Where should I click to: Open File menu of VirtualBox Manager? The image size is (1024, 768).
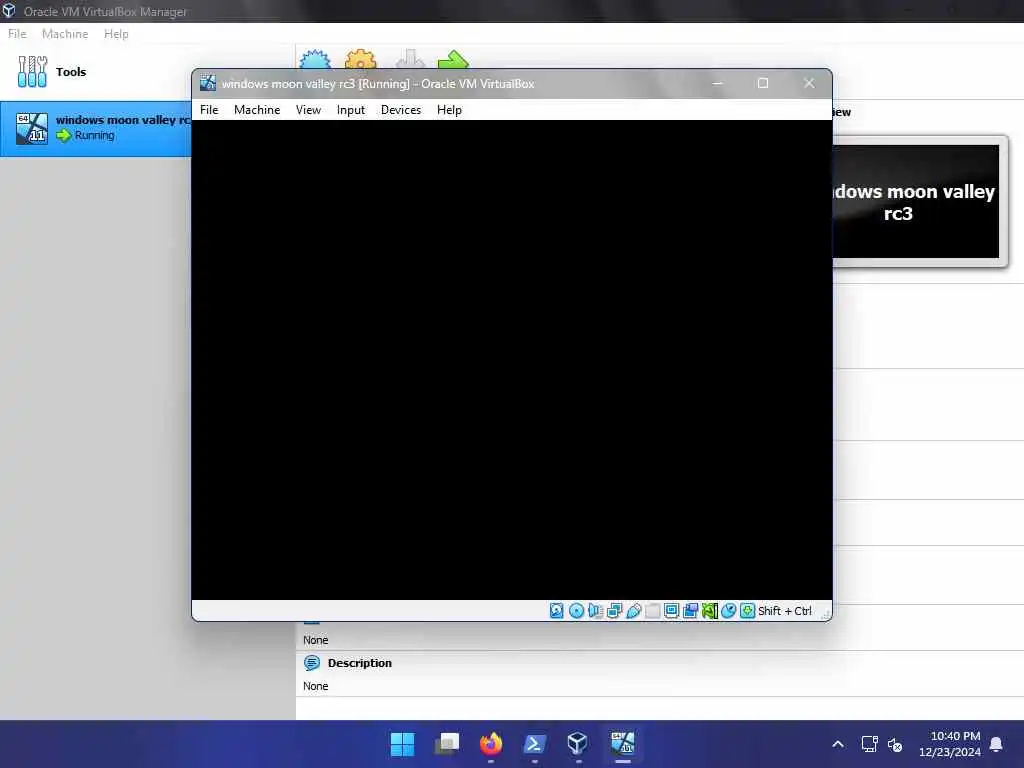click(x=17, y=34)
